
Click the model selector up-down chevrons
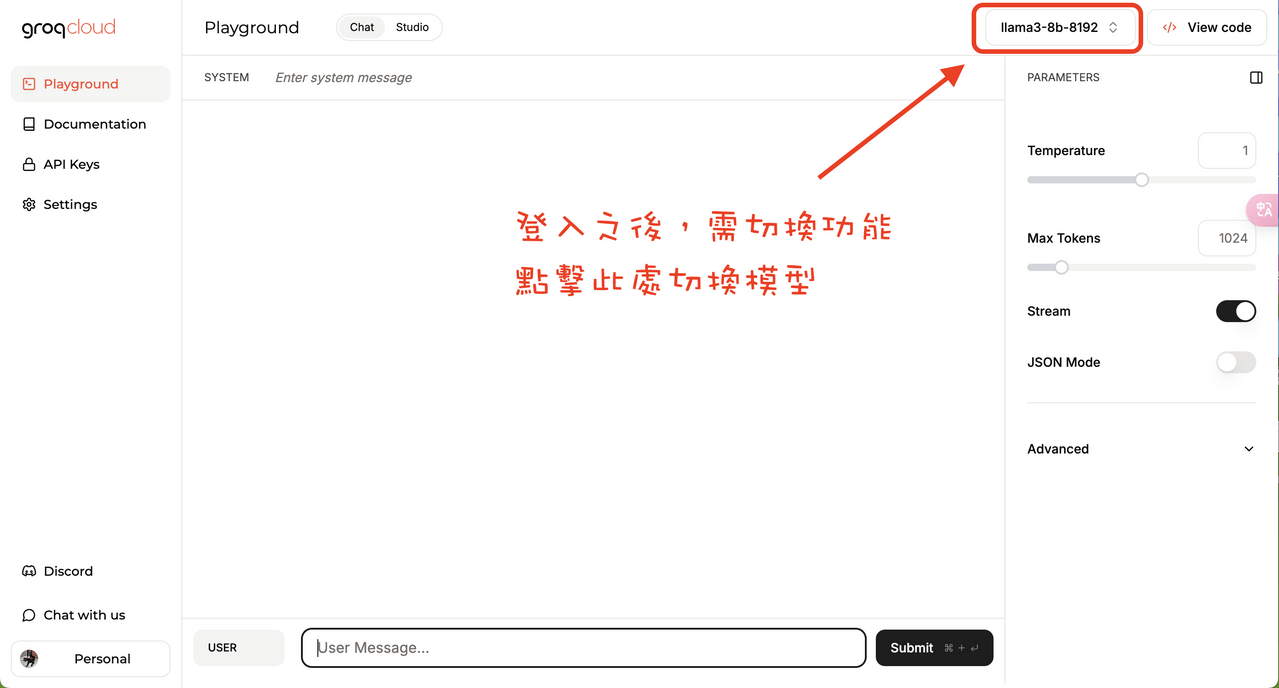pos(1113,28)
